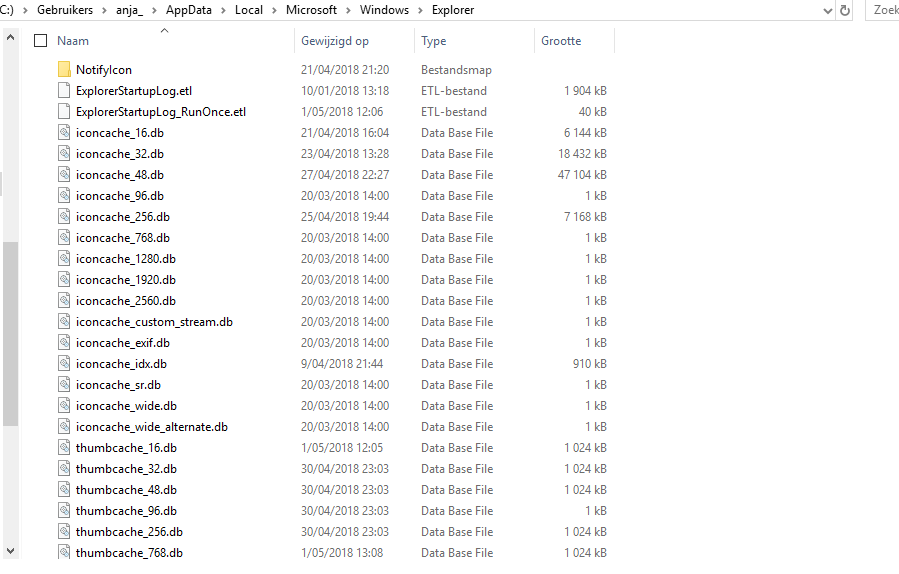Click the iconcache_custom_stream.db file icon

pyautogui.click(x=64, y=322)
